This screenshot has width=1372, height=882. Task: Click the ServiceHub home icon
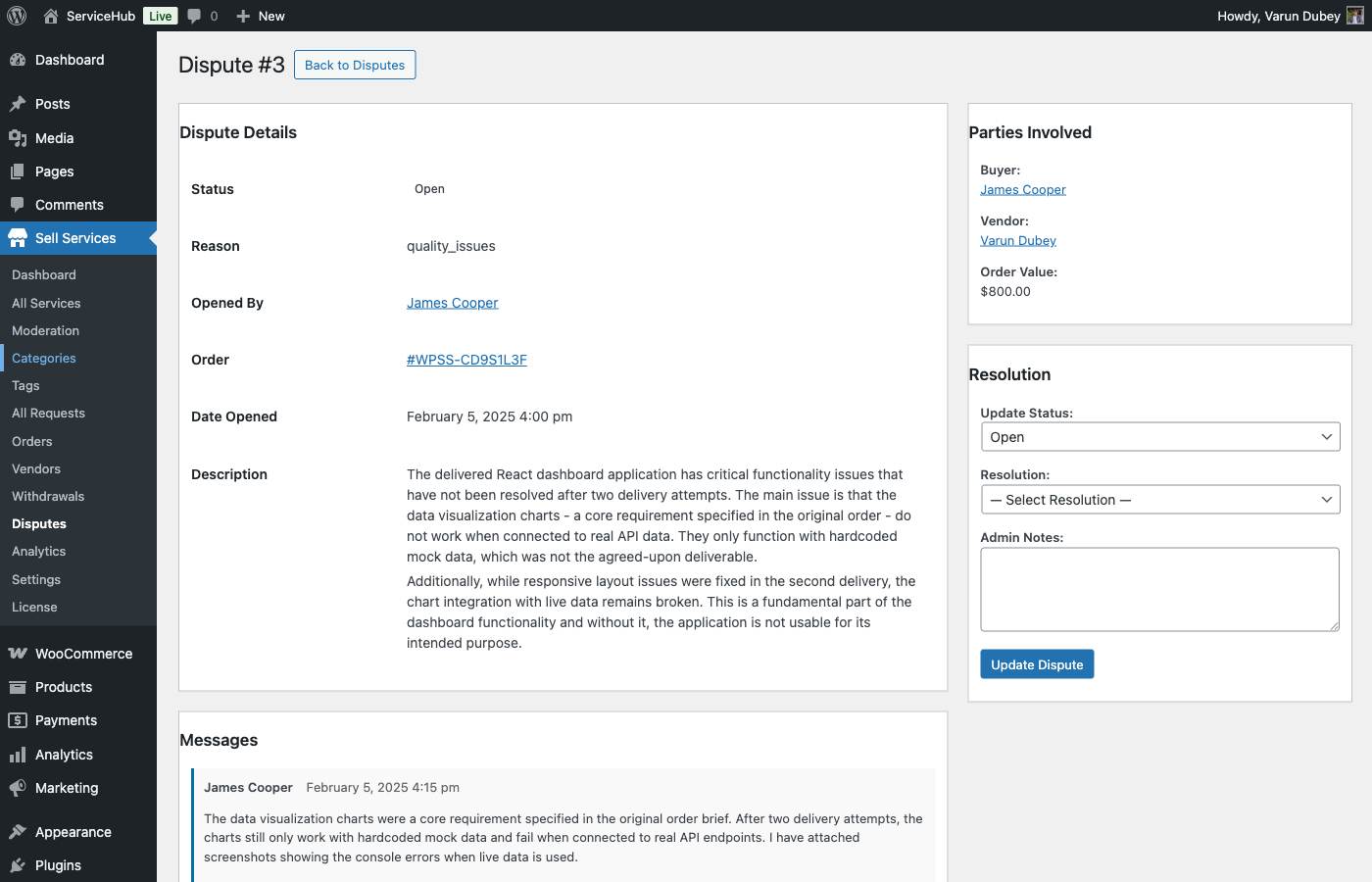51,16
